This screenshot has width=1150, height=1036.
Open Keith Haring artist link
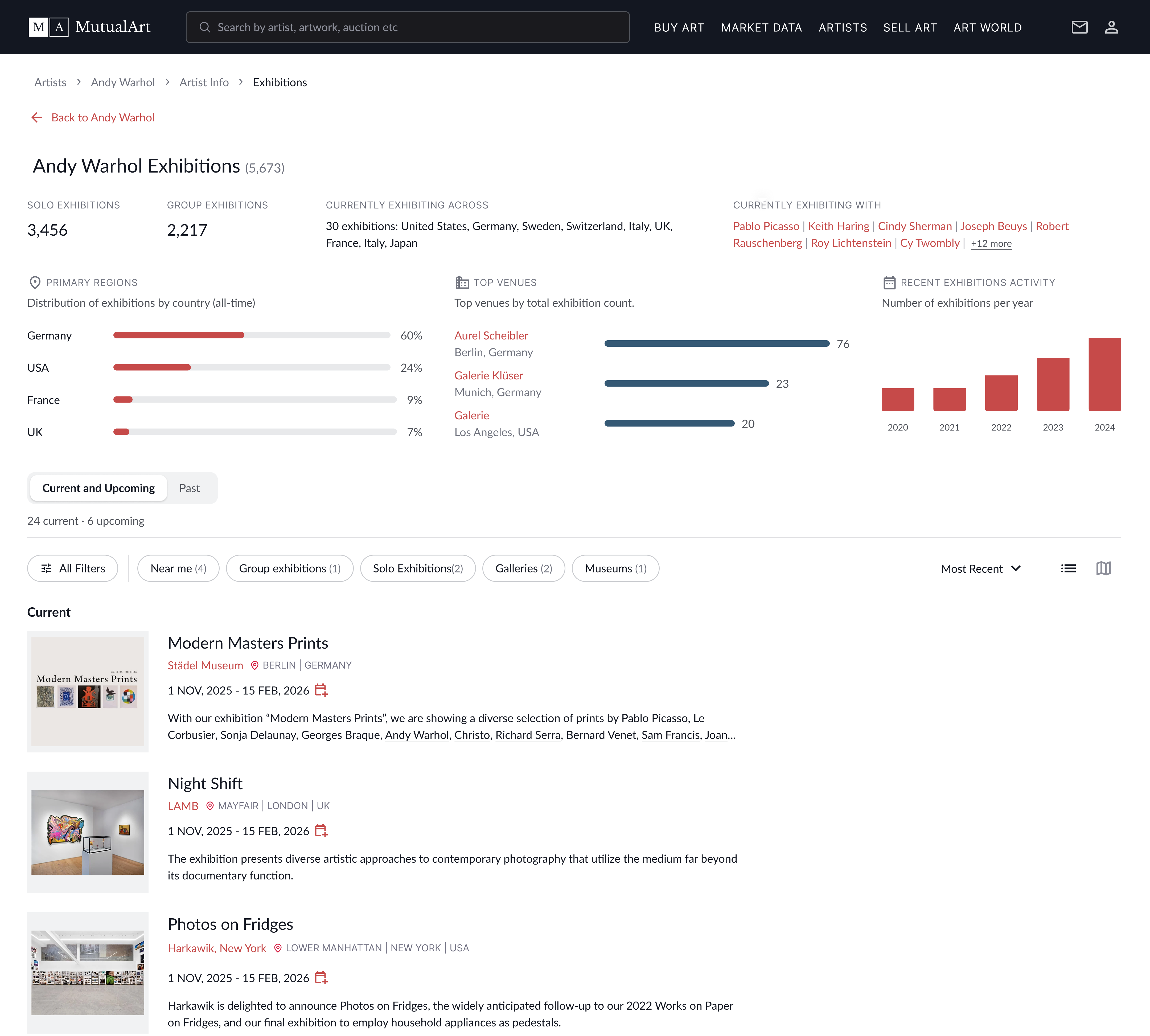(839, 226)
